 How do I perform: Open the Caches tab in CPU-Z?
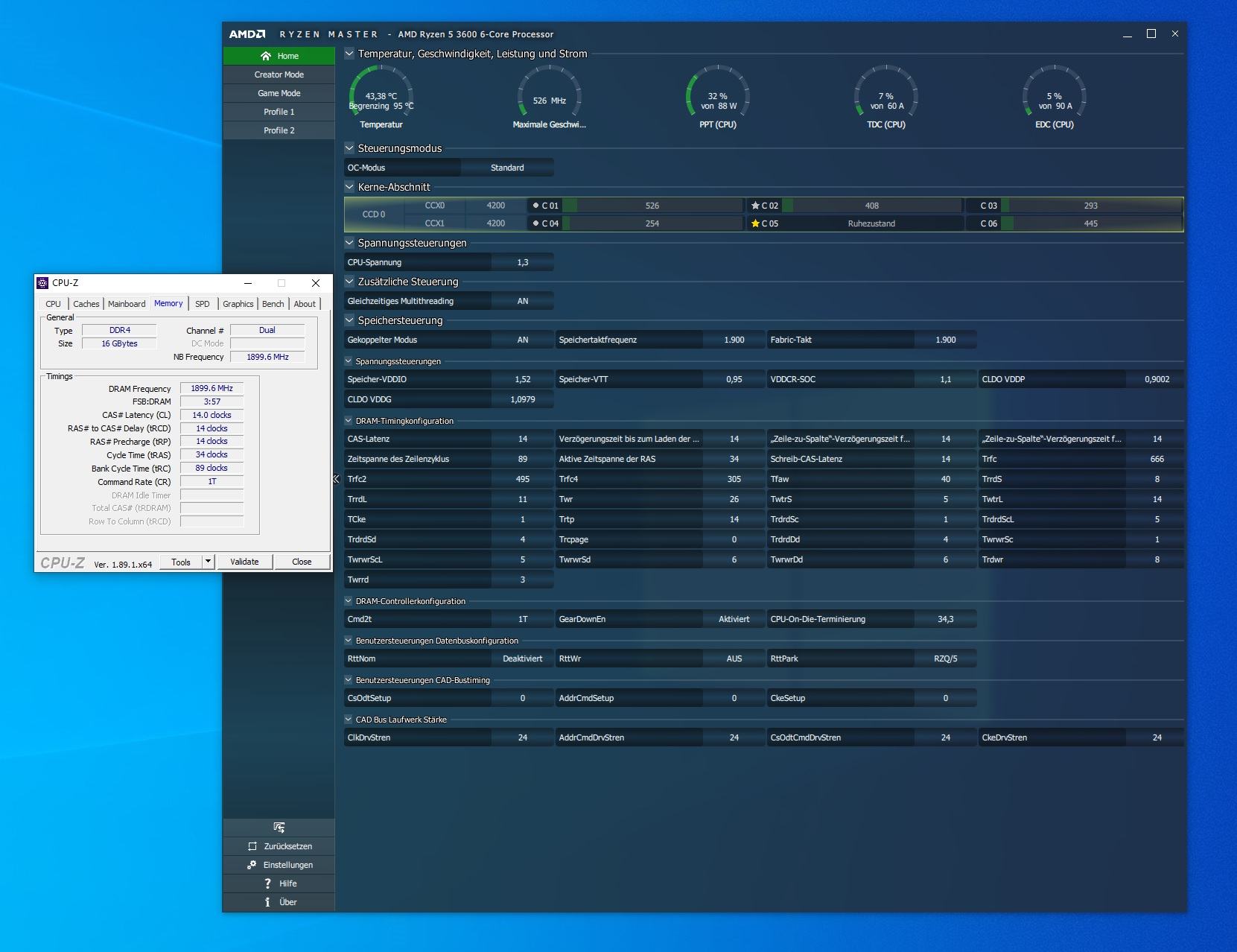click(86, 304)
